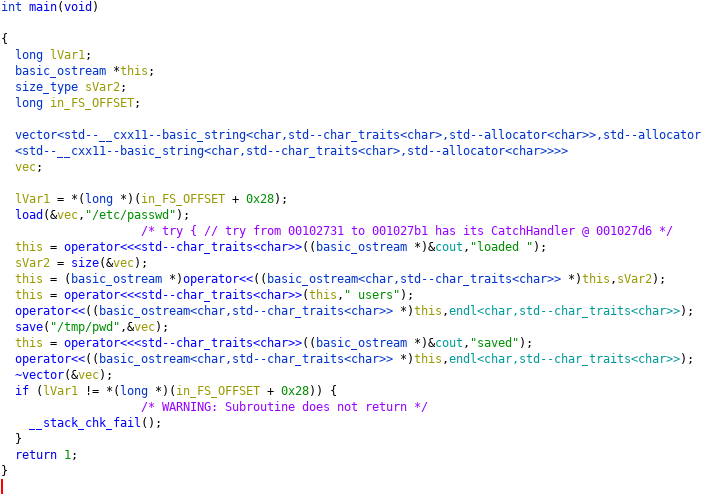The image size is (726, 494).
Task: Click in_FS_OFFSET in long declaration
Action: point(92,103)
